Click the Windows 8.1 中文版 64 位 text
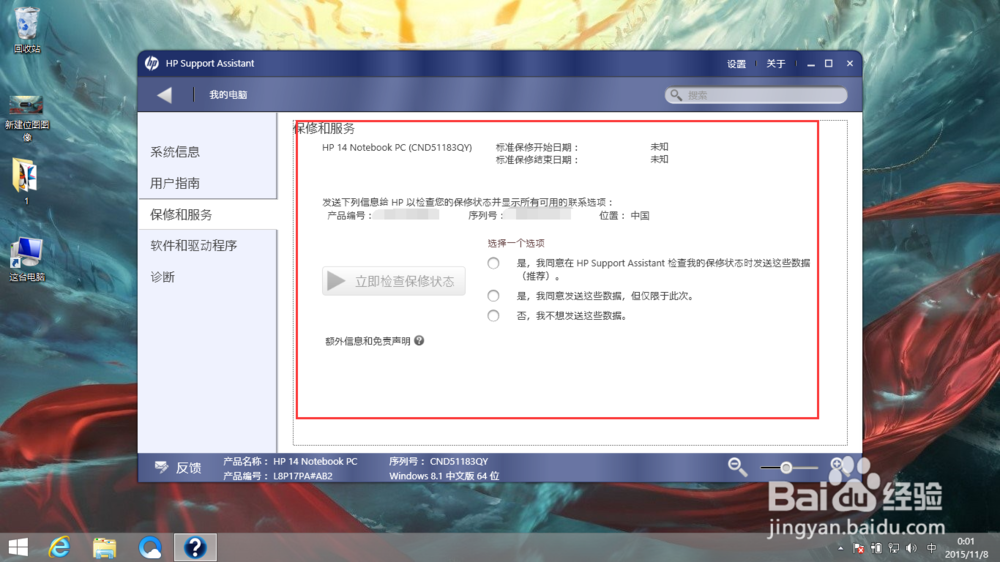The image size is (1000, 562). click(444, 476)
